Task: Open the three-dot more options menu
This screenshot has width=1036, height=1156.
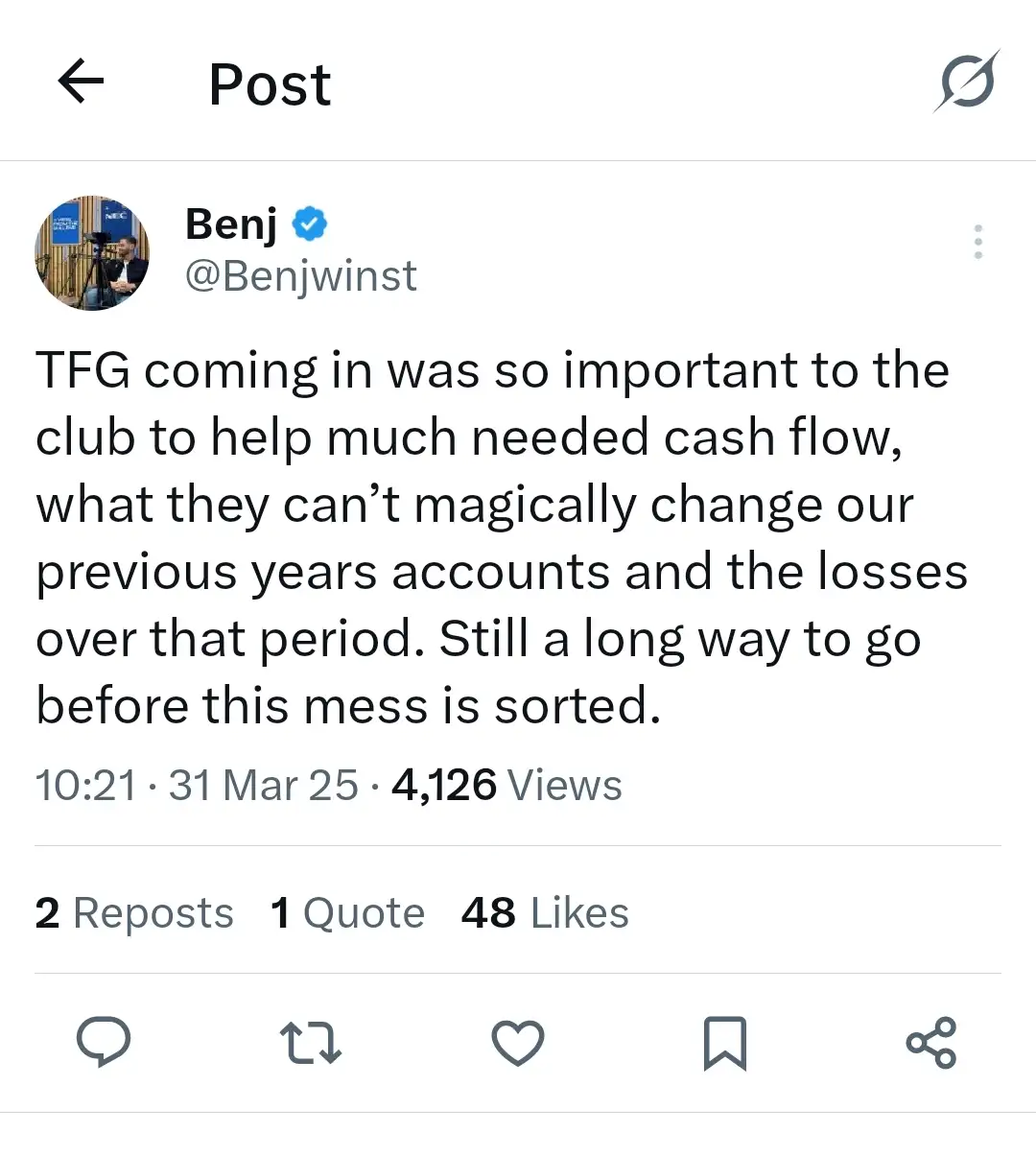Action: [977, 242]
